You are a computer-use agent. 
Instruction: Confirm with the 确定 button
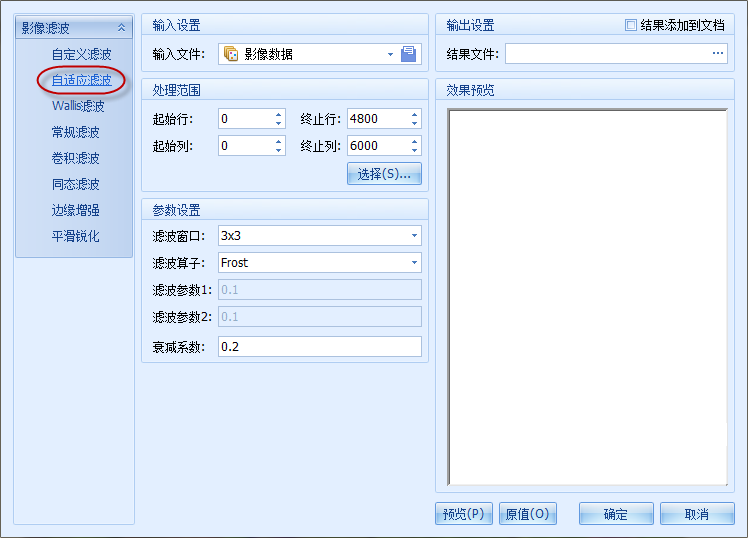coord(616,514)
